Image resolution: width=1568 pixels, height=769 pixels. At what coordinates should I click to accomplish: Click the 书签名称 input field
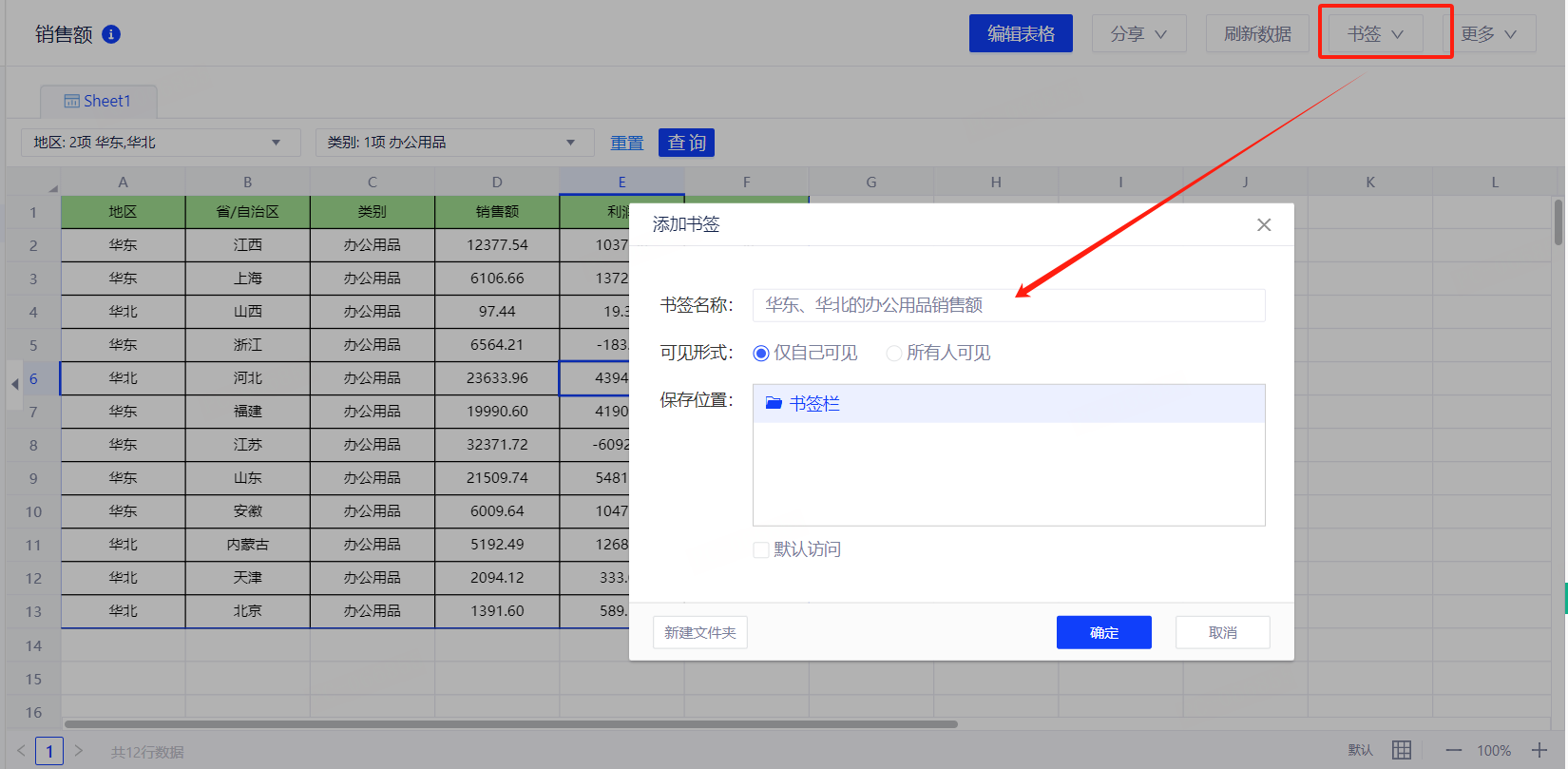pyautogui.click(x=1007, y=305)
